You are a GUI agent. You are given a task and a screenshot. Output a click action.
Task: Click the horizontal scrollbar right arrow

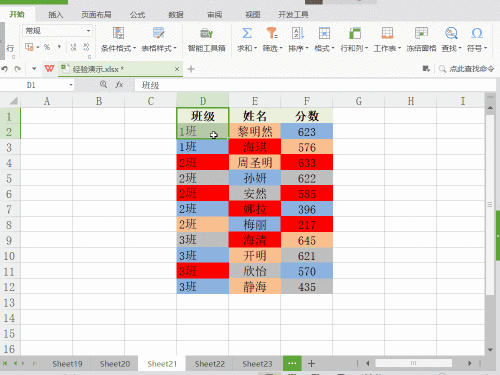pos(470,363)
